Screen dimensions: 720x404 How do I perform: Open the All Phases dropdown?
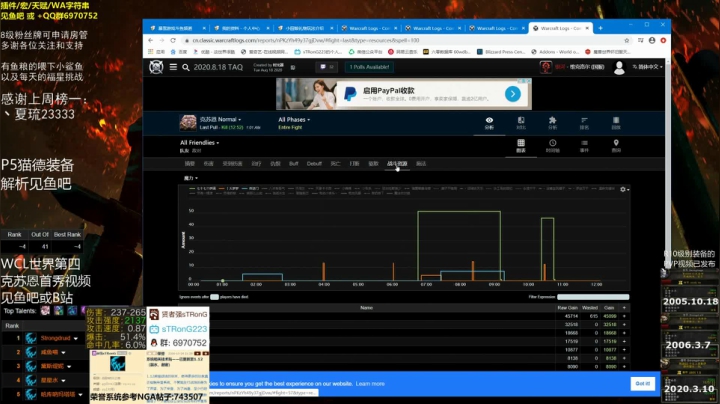294,119
